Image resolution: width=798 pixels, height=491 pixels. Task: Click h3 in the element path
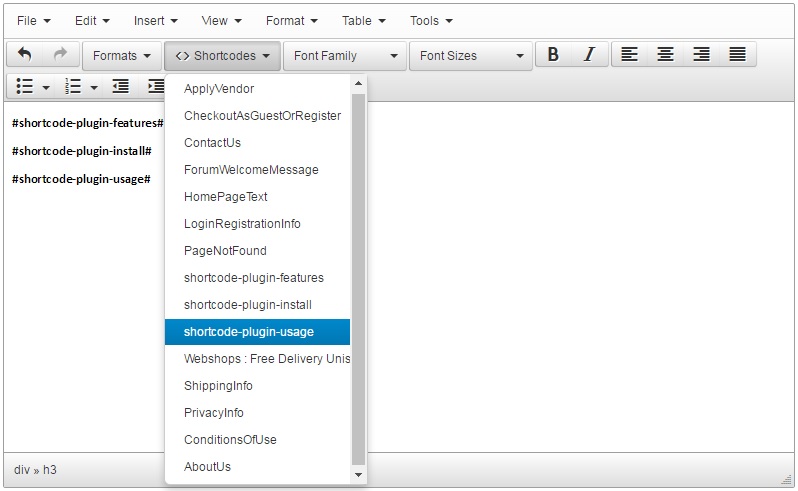point(50,469)
